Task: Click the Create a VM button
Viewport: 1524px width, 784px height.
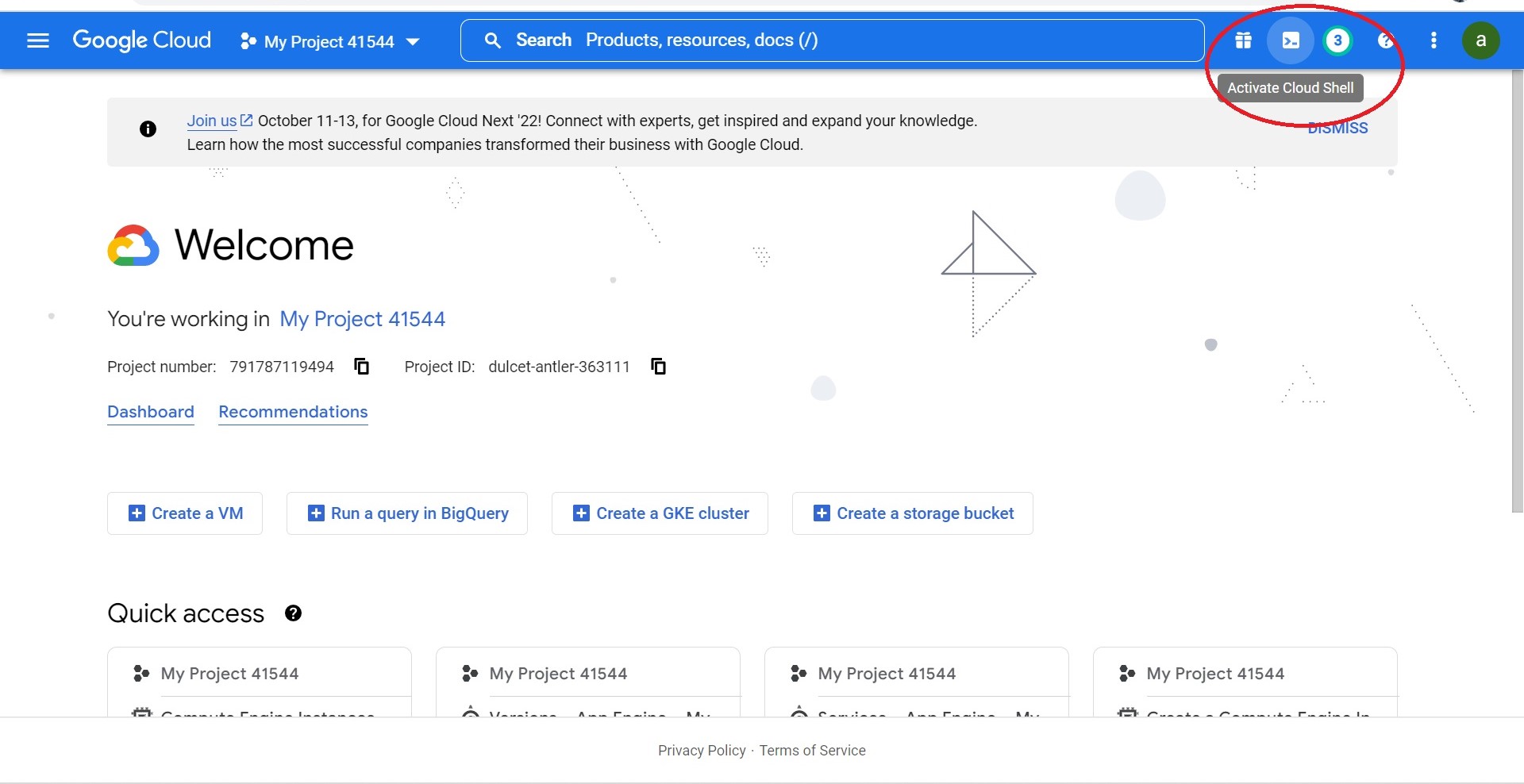Action: coord(184,513)
